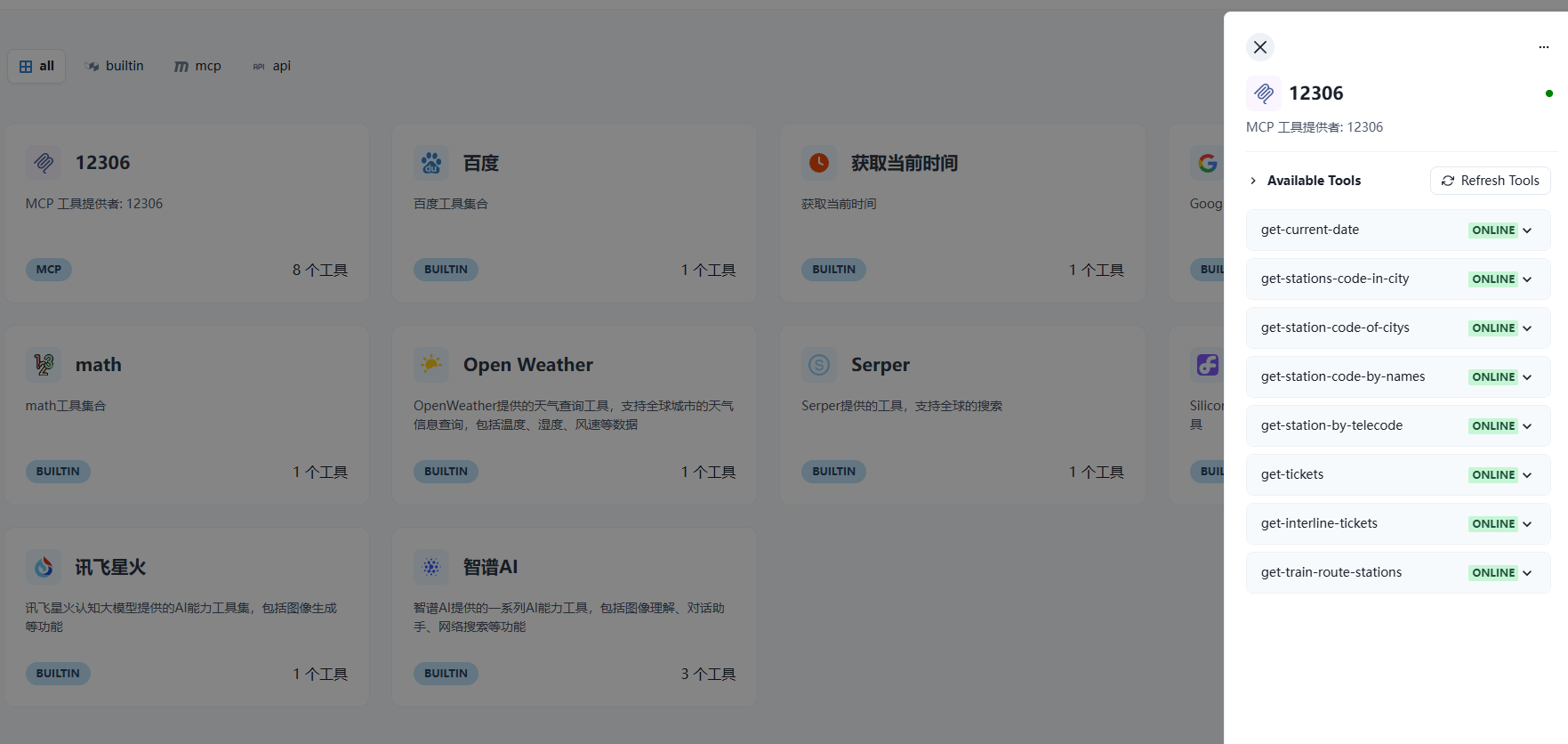Screen dimensions: 1568x744
Task: Collapse the Available Tools section
Action: pos(1253,181)
